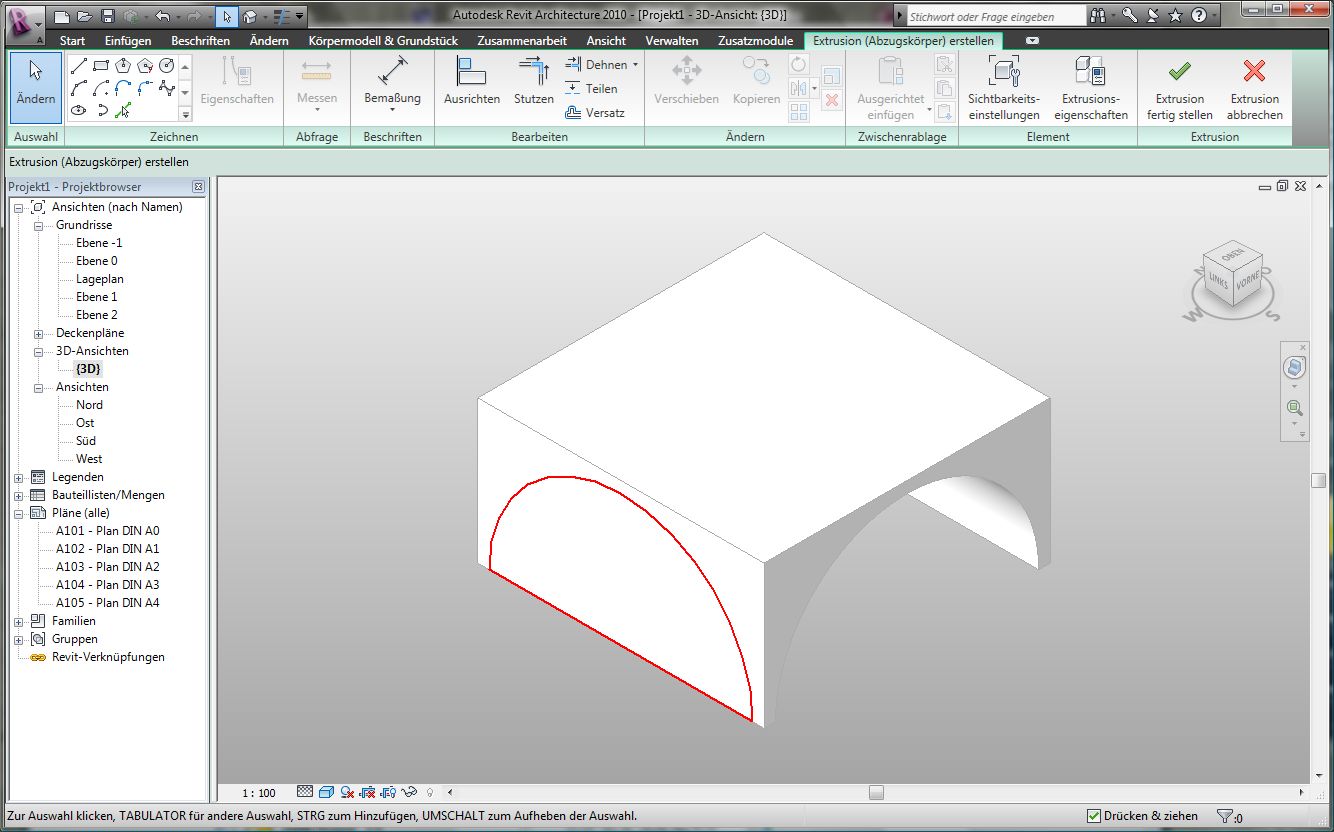Open the Körpermodell & Grundstück tab
1334x832 pixels.
(x=383, y=41)
